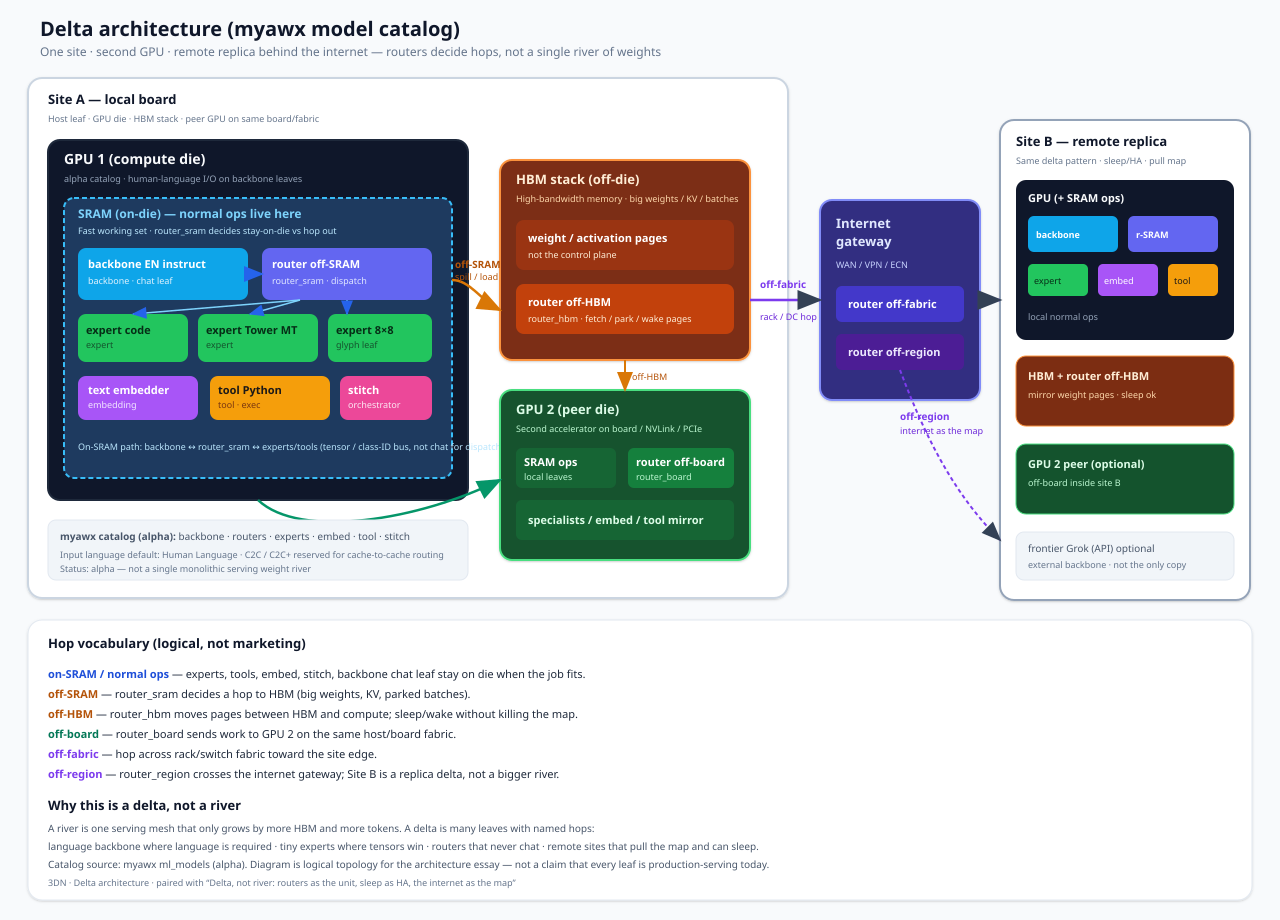Viewport: 1280px width, 920px height.
Task: Select the "myawx catalog (alpha)" note
Action: tap(258, 550)
